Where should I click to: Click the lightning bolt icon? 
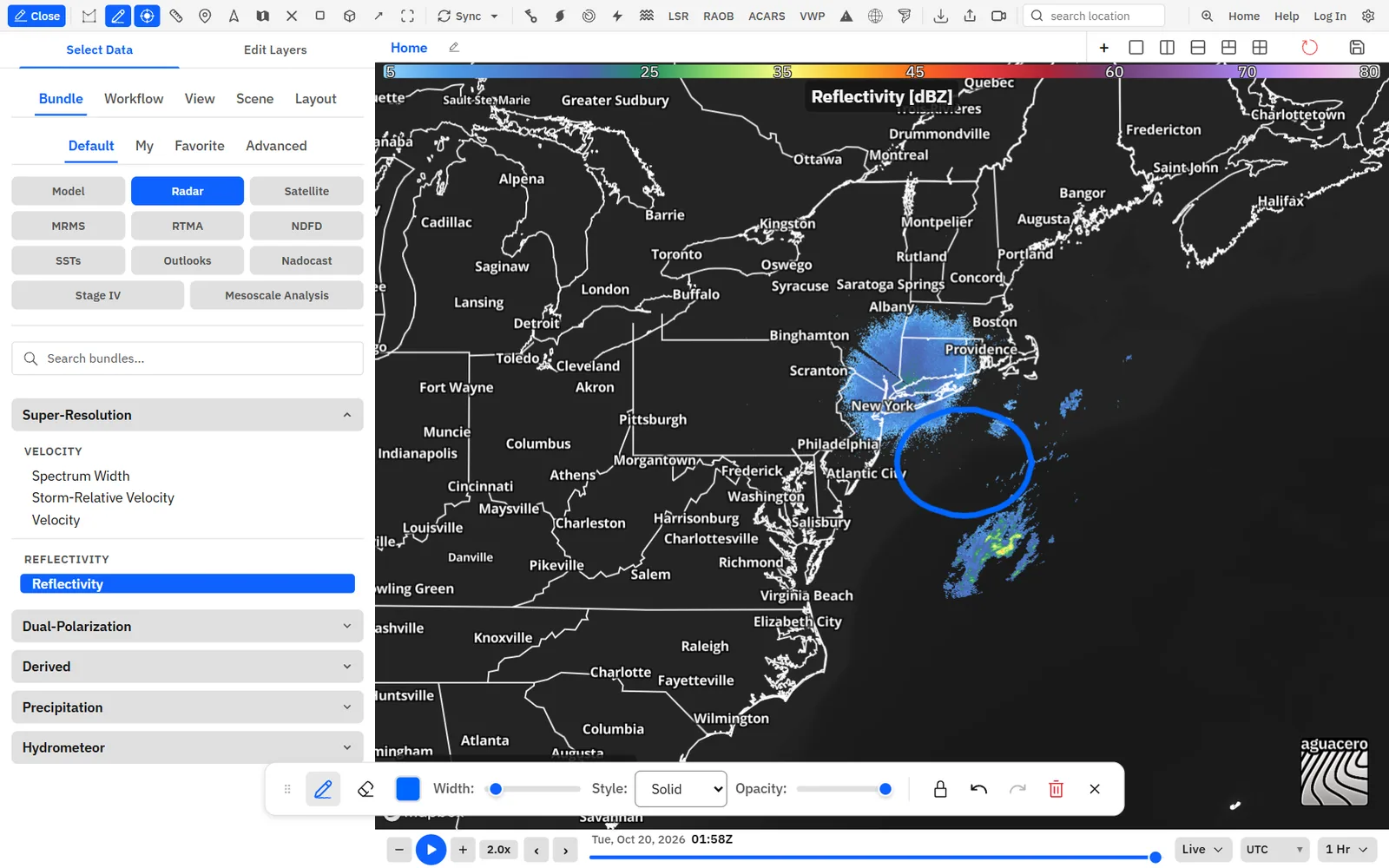(617, 16)
